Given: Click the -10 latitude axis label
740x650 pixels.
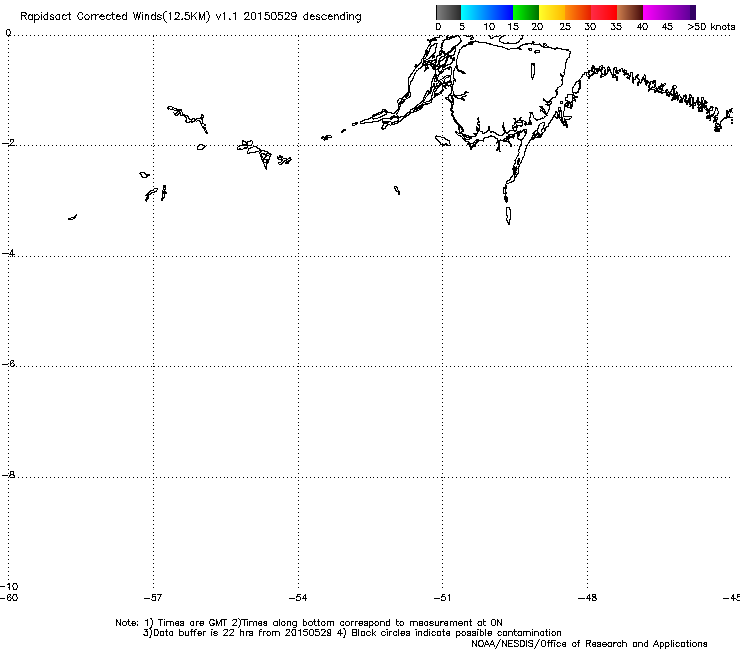Looking at the screenshot, I should (9, 587).
